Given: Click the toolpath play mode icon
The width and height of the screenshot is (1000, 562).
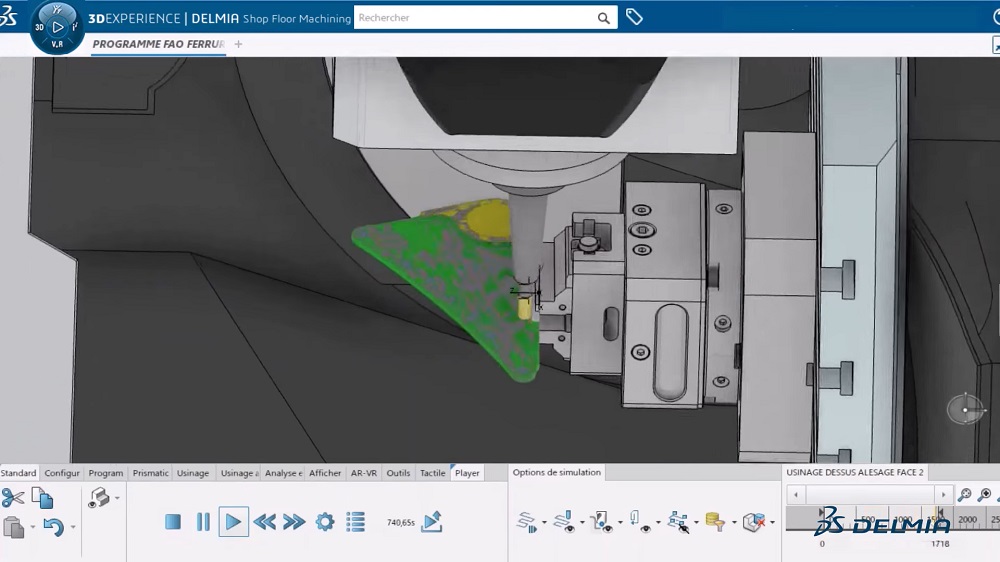Looking at the screenshot, I should pos(527,522).
